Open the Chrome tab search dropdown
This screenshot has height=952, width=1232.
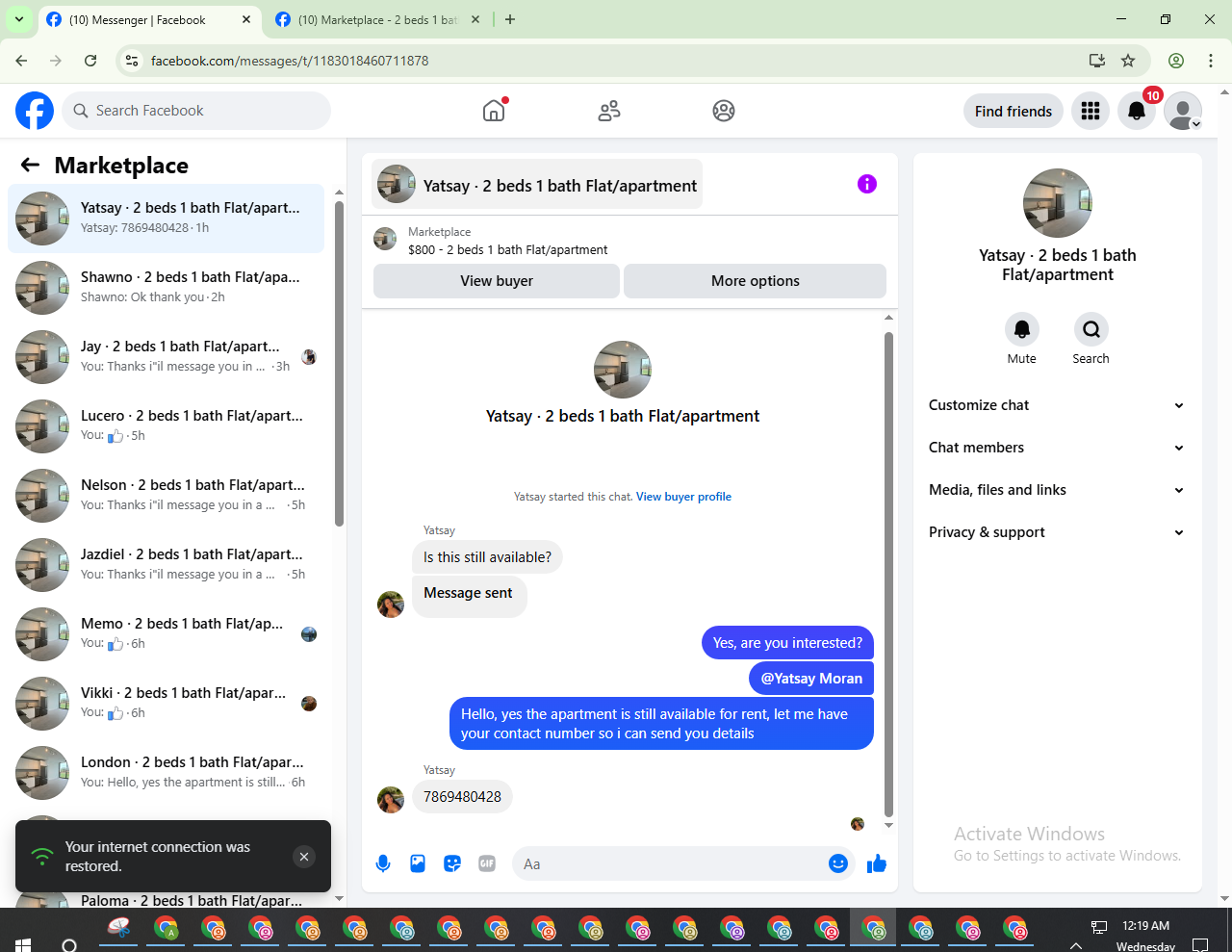click(19, 19)
